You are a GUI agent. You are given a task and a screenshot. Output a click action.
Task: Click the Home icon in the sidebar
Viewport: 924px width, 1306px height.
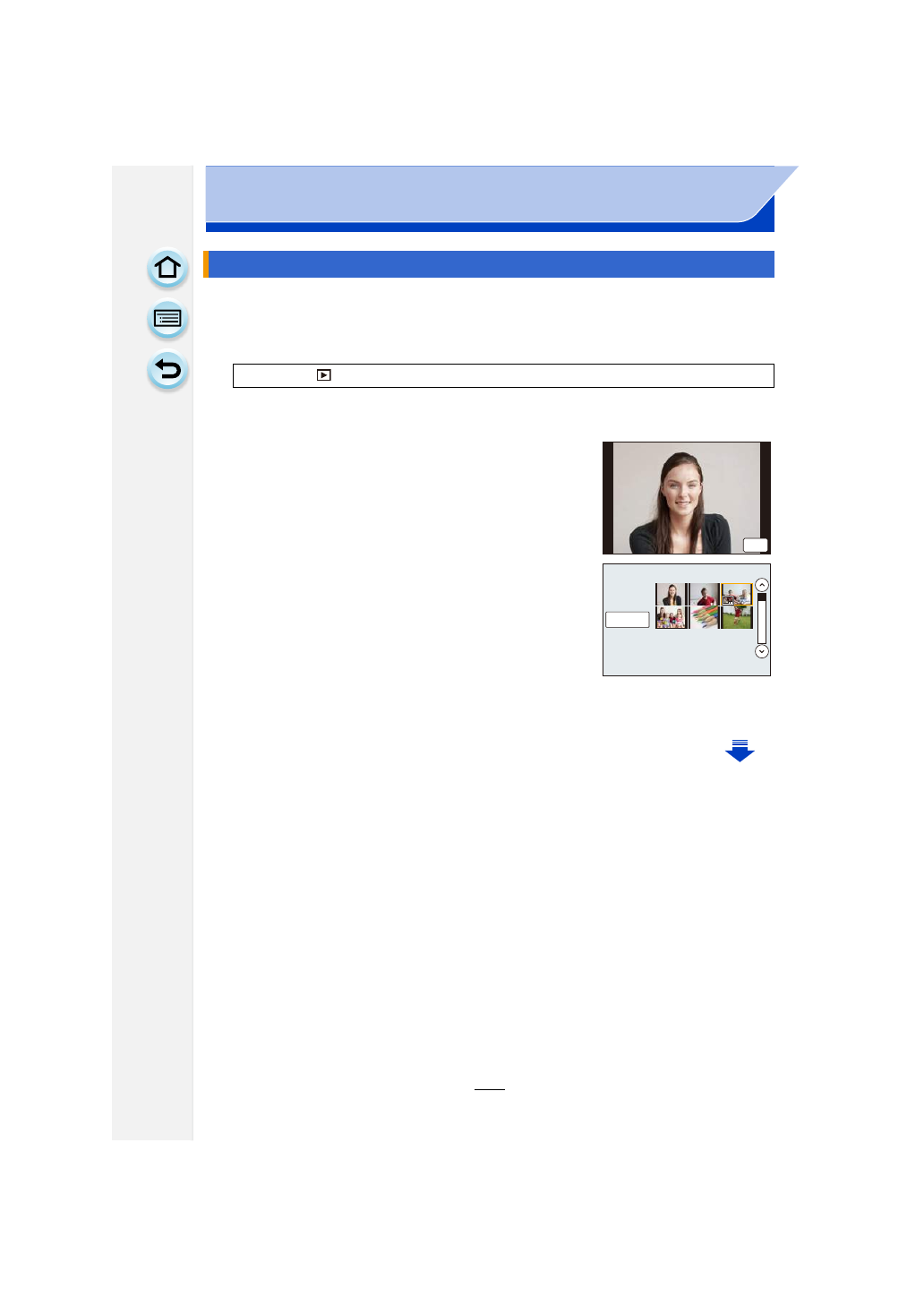(167, 268)
